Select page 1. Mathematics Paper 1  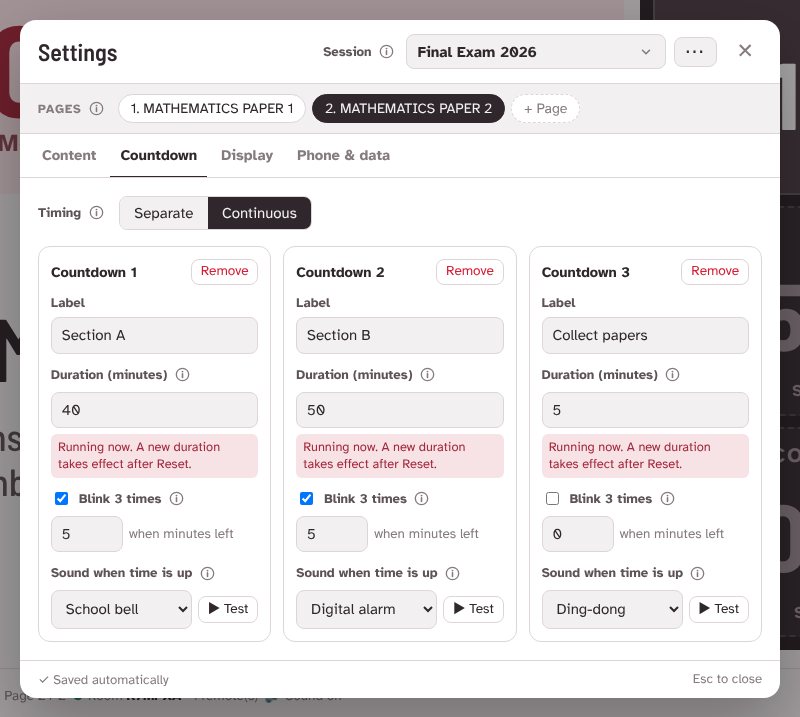pyautogui.click(x=212, y=109)
